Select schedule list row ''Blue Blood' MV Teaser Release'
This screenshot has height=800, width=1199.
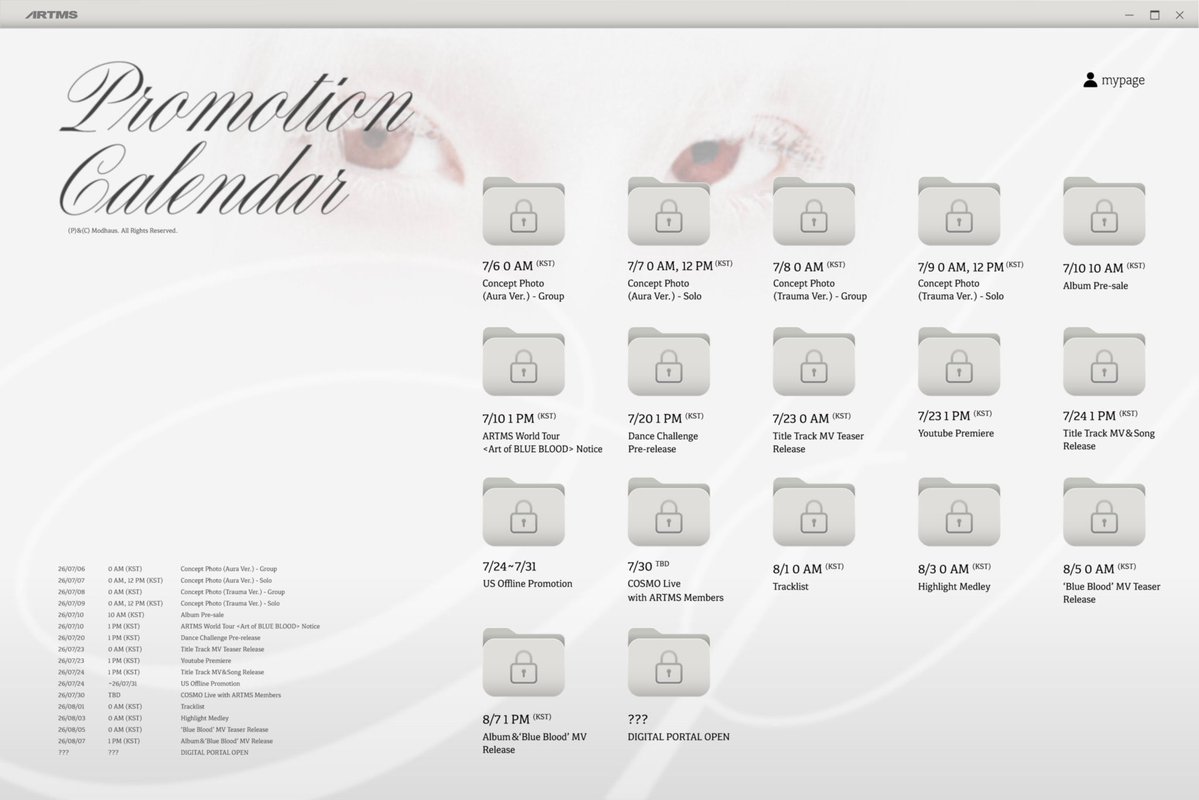pyautogui.click(x=163, y=730)
